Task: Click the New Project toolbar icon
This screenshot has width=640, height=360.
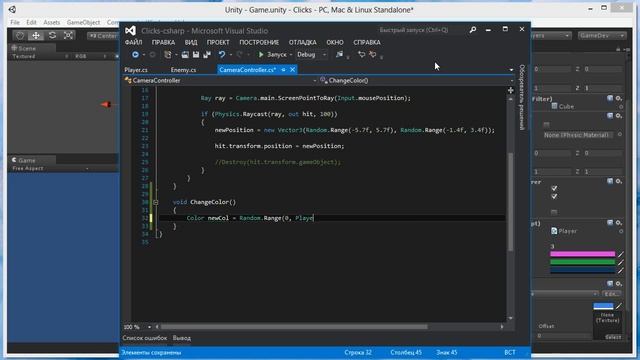Action: point(167,54)
